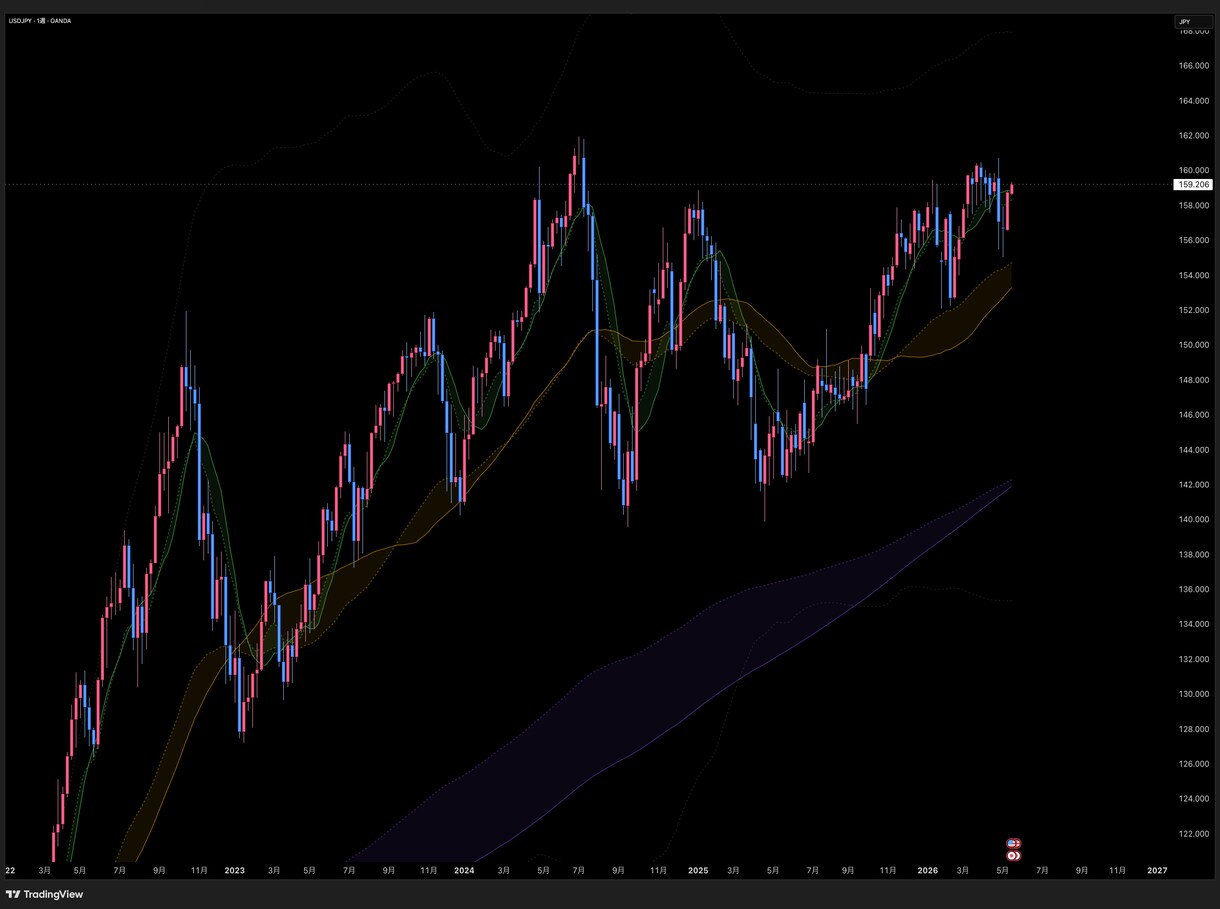
Task: Click the 'USDJPY · 1週 · OANDA' chart title
Action: pyautogui.click(x=41, y=20)
